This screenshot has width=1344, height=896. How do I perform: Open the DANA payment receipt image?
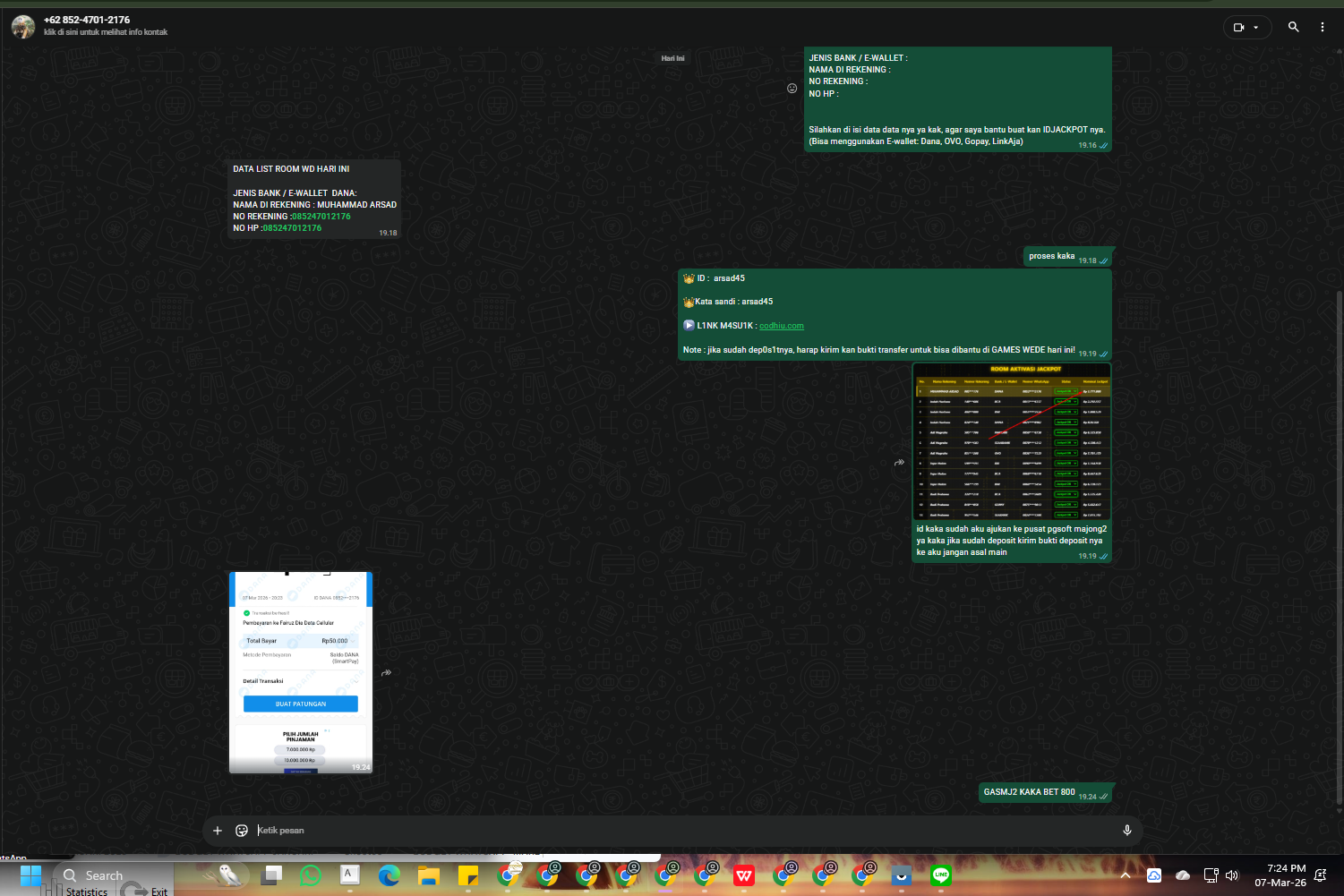point(301,672)
